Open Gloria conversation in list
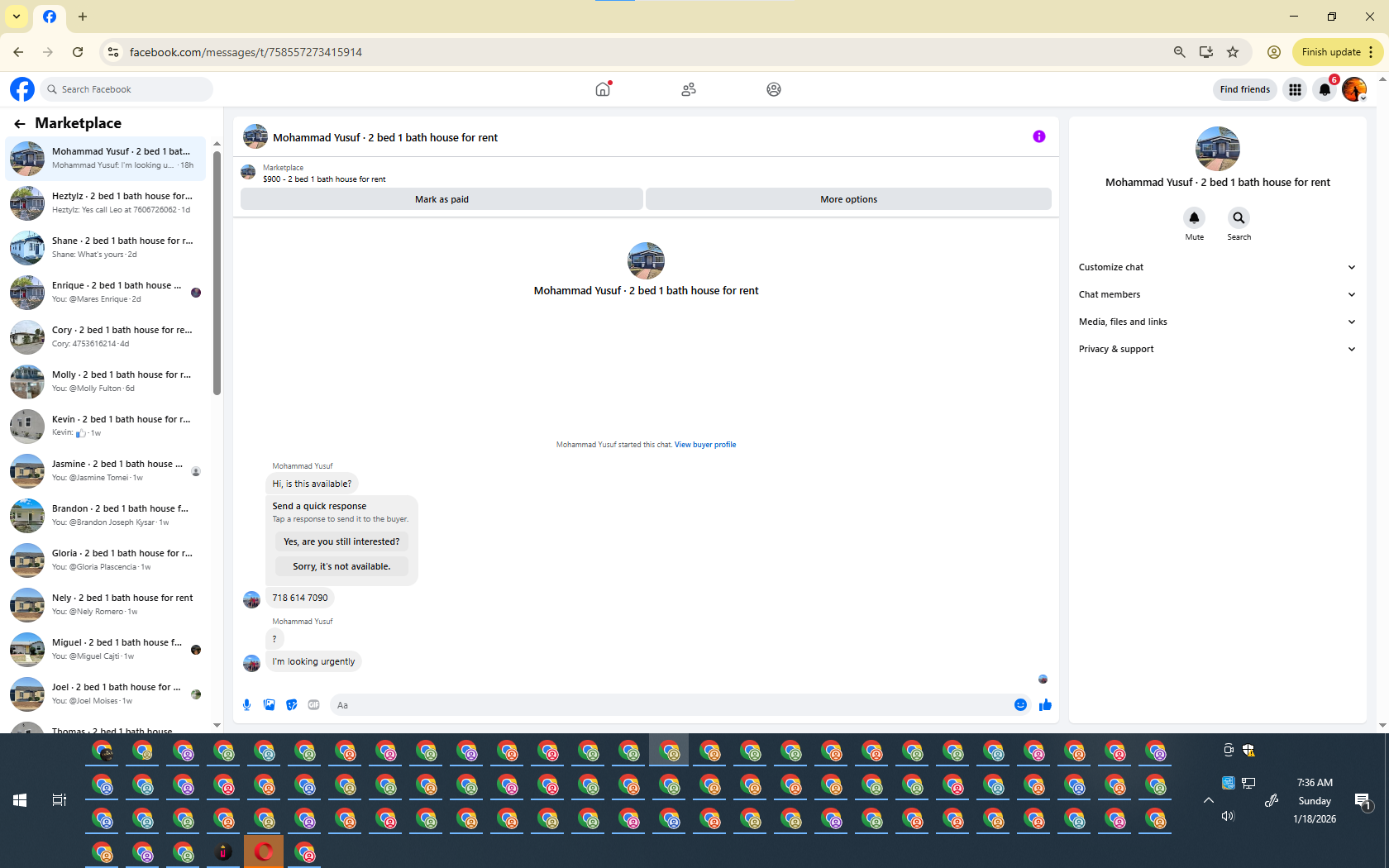Image resolution: width=1389 pixels, height=868 pixels. (x=107, y=560)
